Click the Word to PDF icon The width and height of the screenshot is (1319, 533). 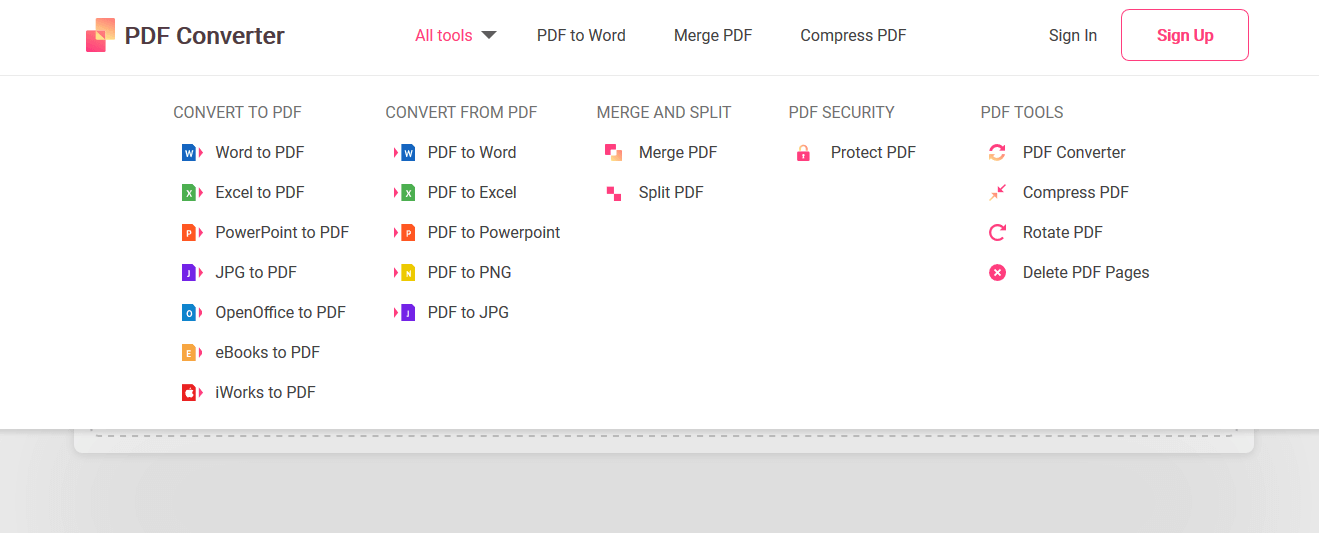[192, 153]
